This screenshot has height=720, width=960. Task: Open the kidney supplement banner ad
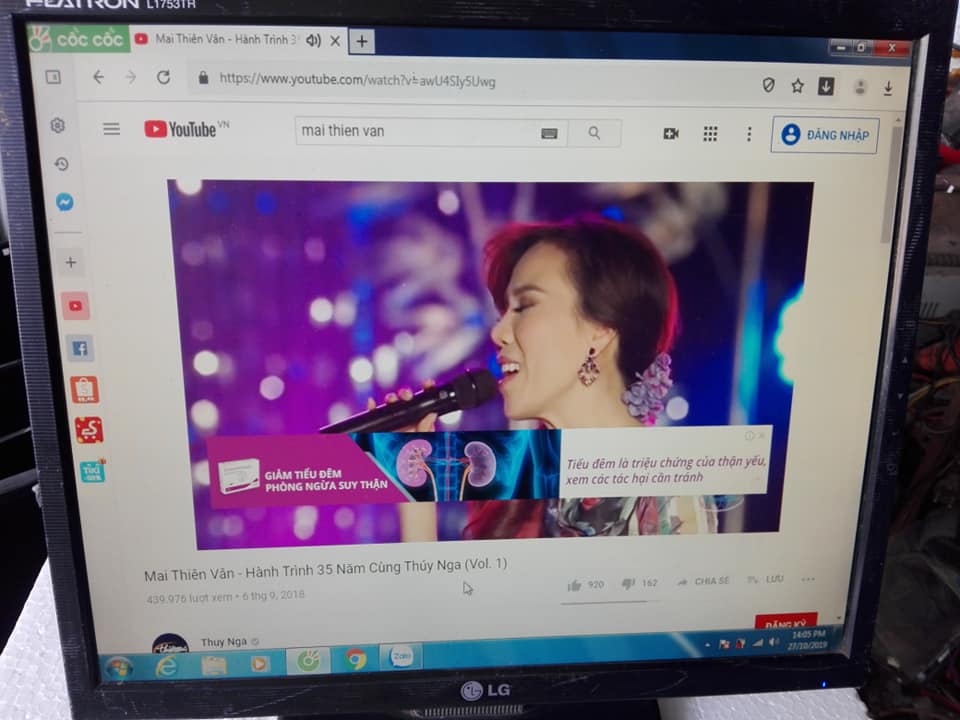click(488, 465)
